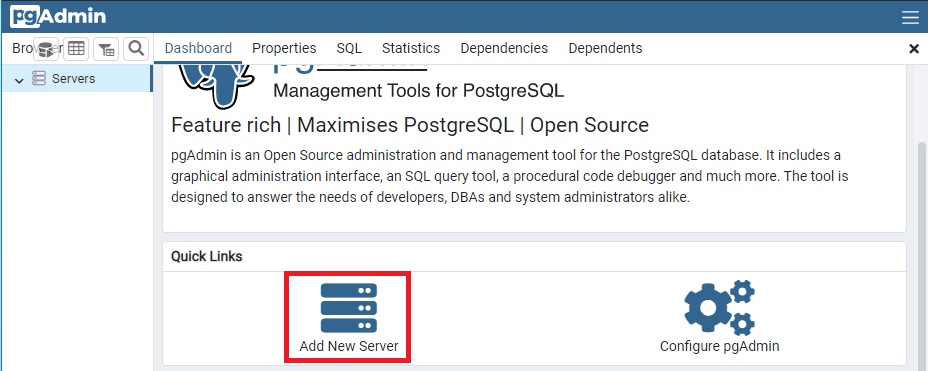Open the Statistics tab
928x371 pixels.
[411, 49]
